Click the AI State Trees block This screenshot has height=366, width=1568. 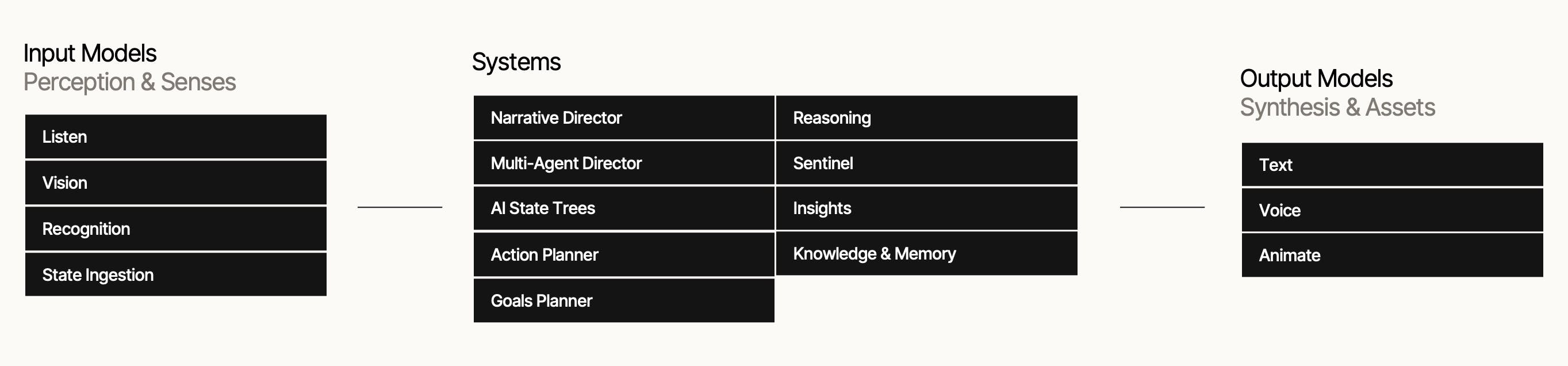tap(623, 208)
